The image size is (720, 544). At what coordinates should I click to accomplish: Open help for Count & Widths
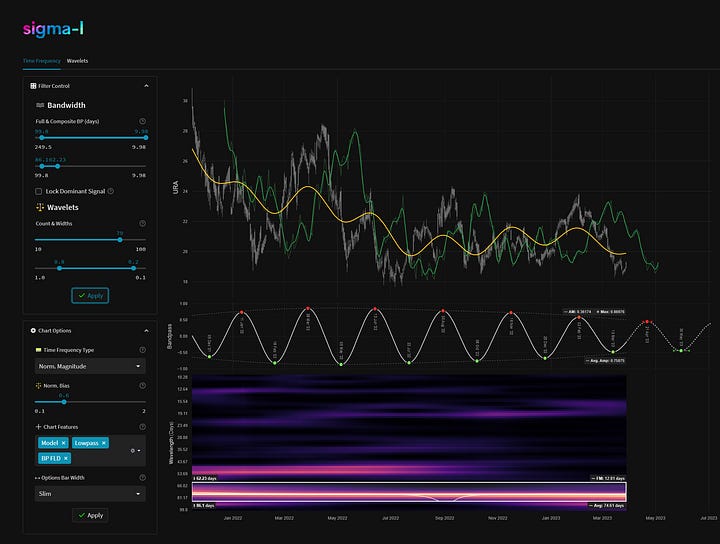(142, 224)
